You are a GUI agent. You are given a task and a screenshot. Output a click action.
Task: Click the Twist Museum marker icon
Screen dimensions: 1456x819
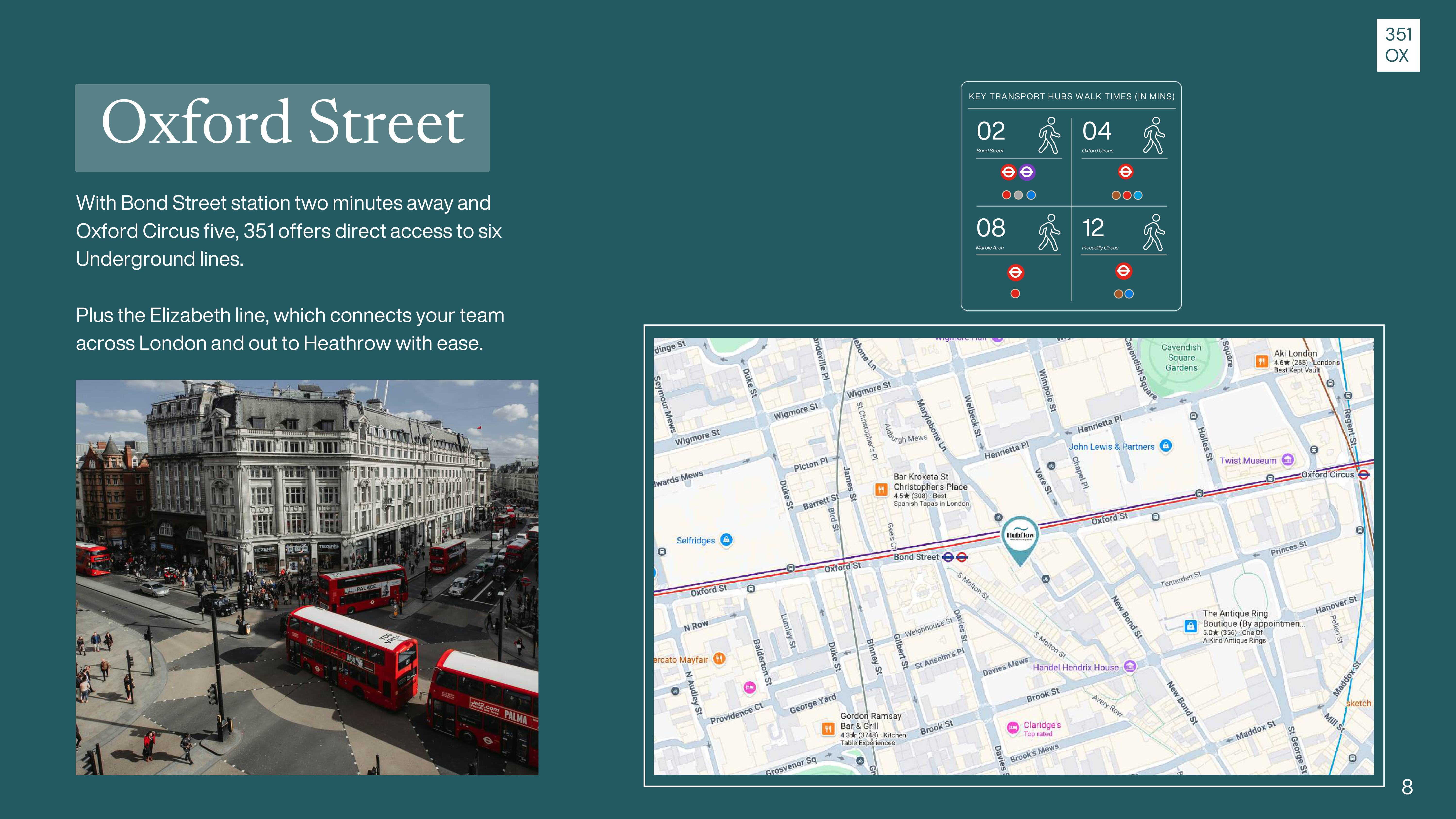pos(1288,460)
